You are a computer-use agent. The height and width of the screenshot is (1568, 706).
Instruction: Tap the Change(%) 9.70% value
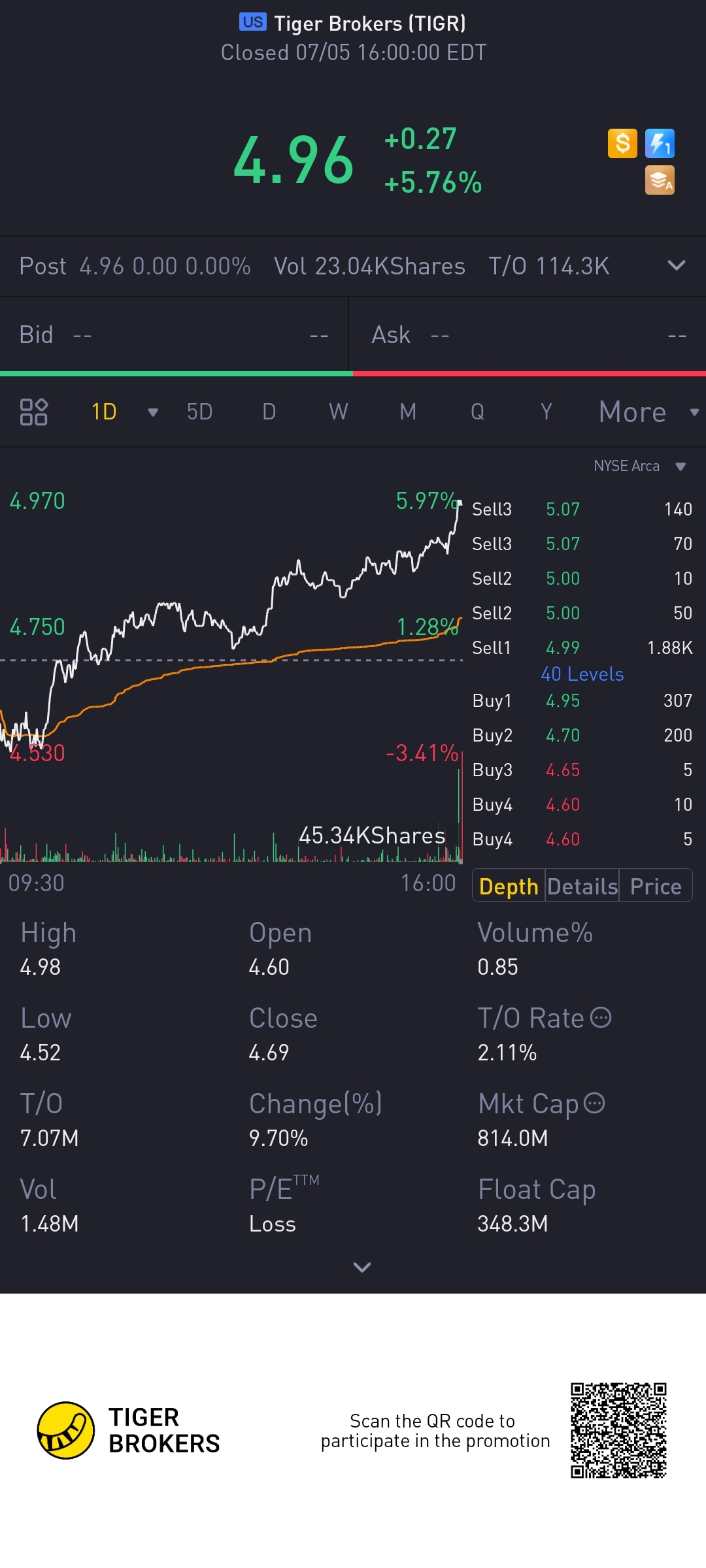pyautogui.click(x=278, y=1138)
